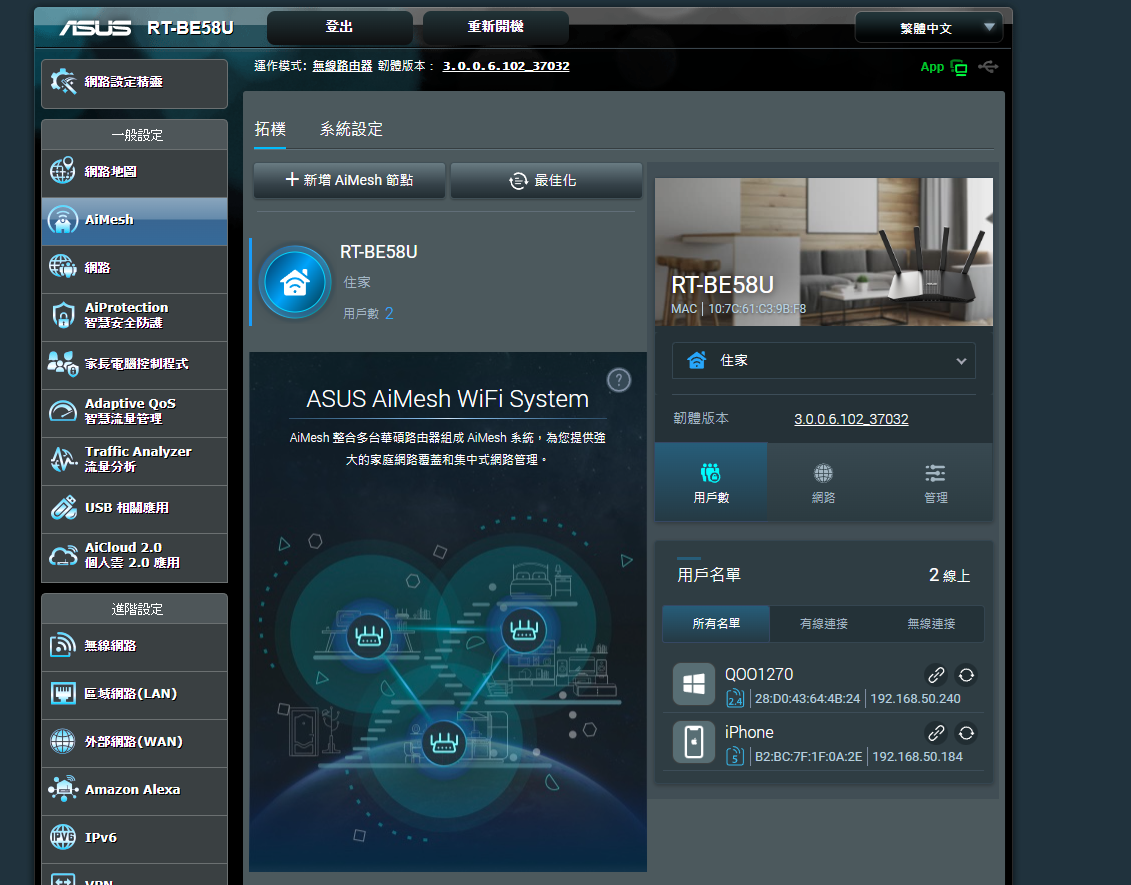Select the AiMesh sidebar item
This screenshot has height=885, width=1131.
[x=134, y=221]
